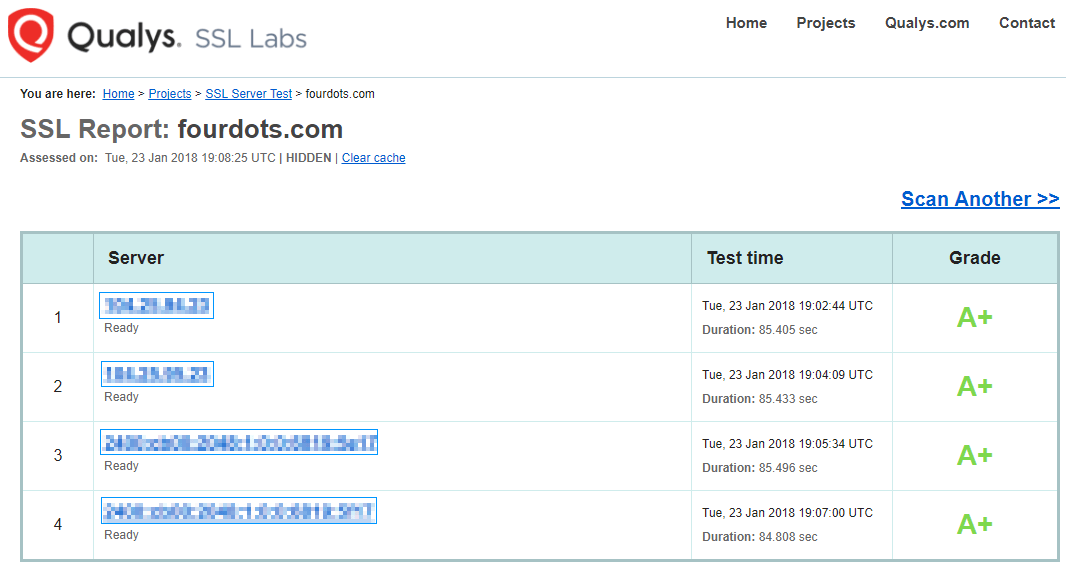Open the Contact navigation item

(x=1027, y=23)
